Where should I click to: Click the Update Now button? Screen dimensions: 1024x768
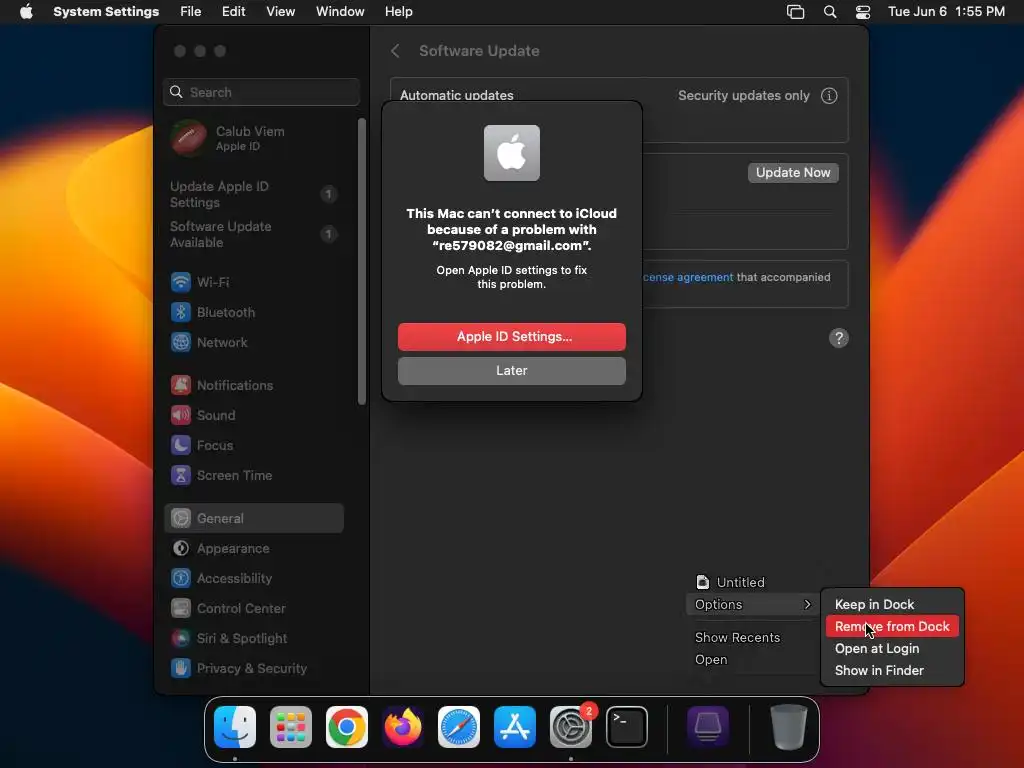click(x=793, y=173)
